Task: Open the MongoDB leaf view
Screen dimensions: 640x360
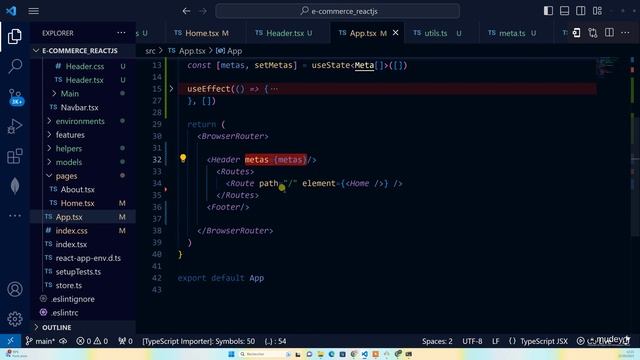Action: 15,186
